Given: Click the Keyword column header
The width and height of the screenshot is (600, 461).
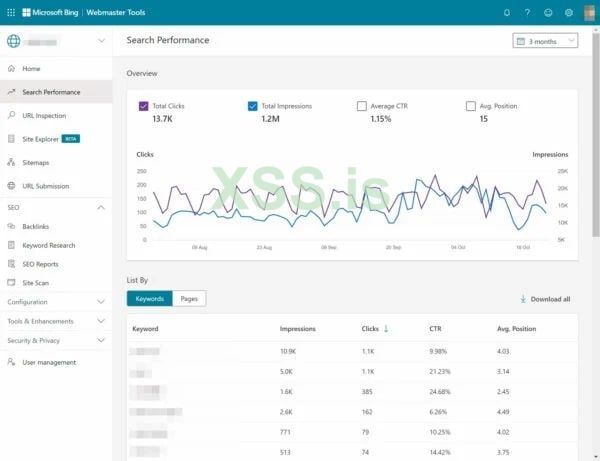Looking at the screenshot, I should coord(145,329).
